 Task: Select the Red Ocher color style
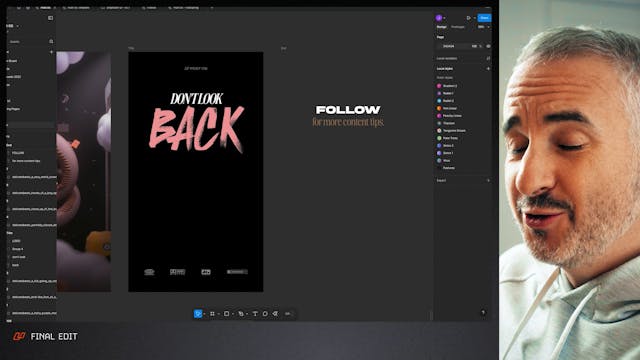coord(450,108)
